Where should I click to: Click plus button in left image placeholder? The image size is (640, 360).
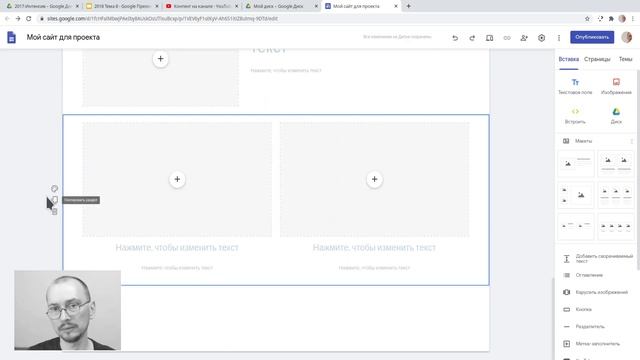point(177,179)
